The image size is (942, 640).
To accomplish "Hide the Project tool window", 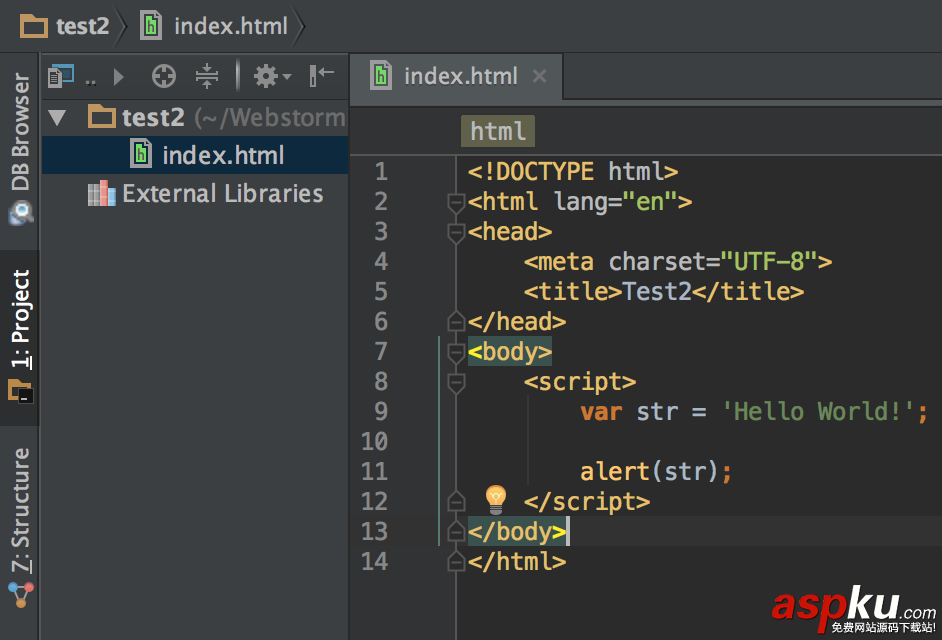I will (322, 76).
